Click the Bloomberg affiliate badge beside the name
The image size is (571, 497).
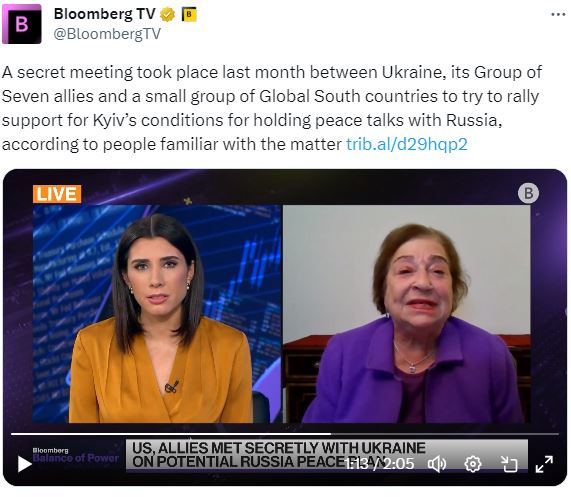[189, 15]
